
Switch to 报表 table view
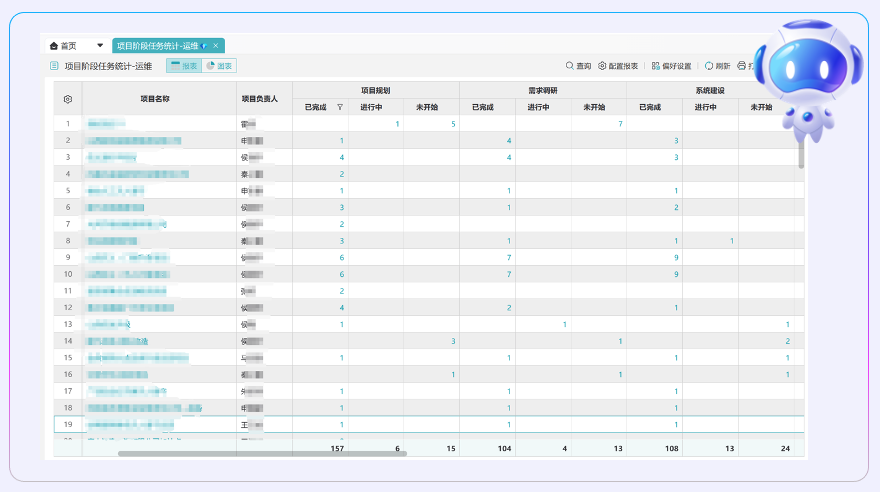click(183, 66)
